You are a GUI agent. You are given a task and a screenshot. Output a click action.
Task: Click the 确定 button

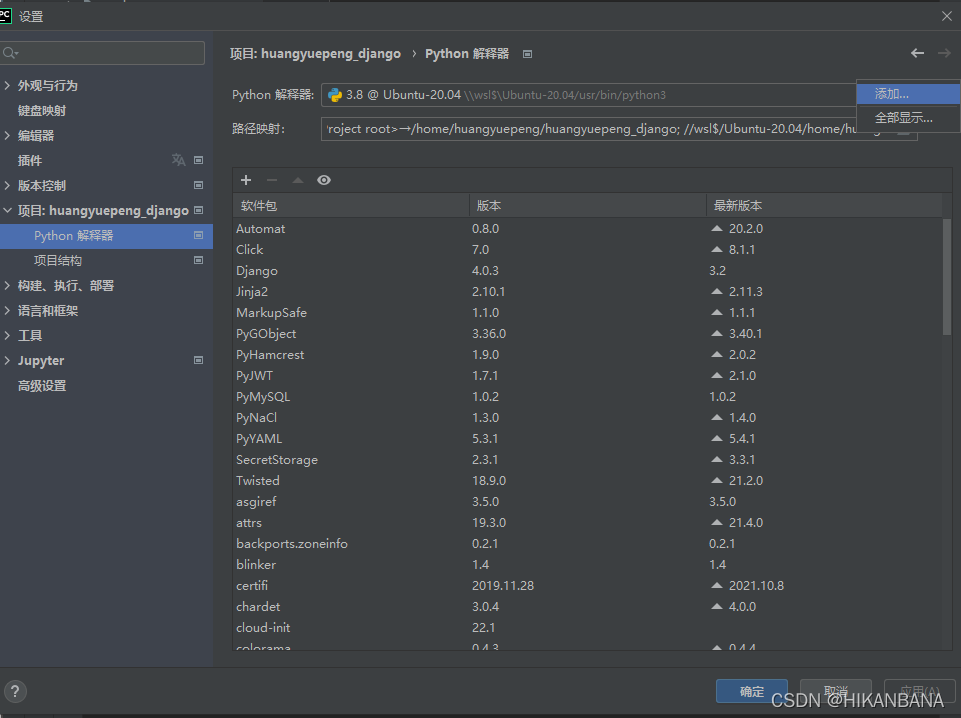(x=751, y=691)
